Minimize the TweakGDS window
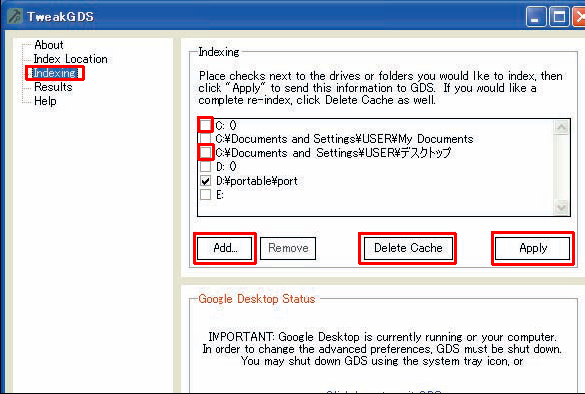The height and width of the screenshot is (394, 585). point(535,17)
